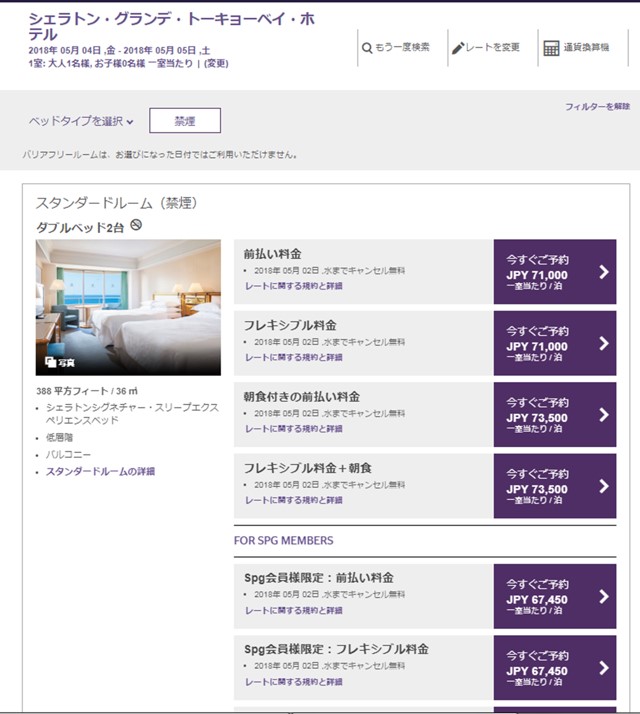This screenshot has height=714, width=640.
Task: Click the hotel name シェラトン・グランデ・トーキョーベイ・ホテル
Action: (x=172, y=26)
